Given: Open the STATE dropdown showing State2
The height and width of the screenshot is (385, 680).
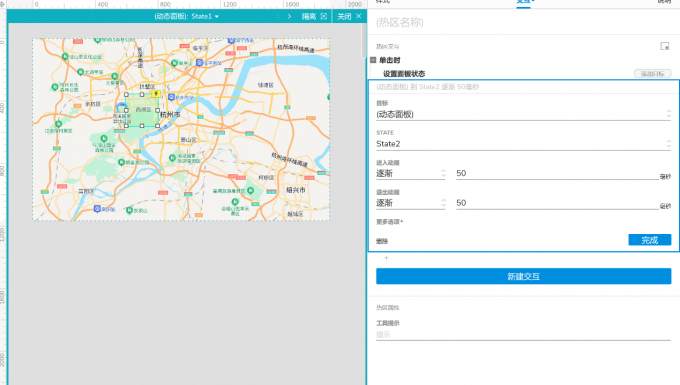Looking at the screenshot, I should [x=523, y=144].
